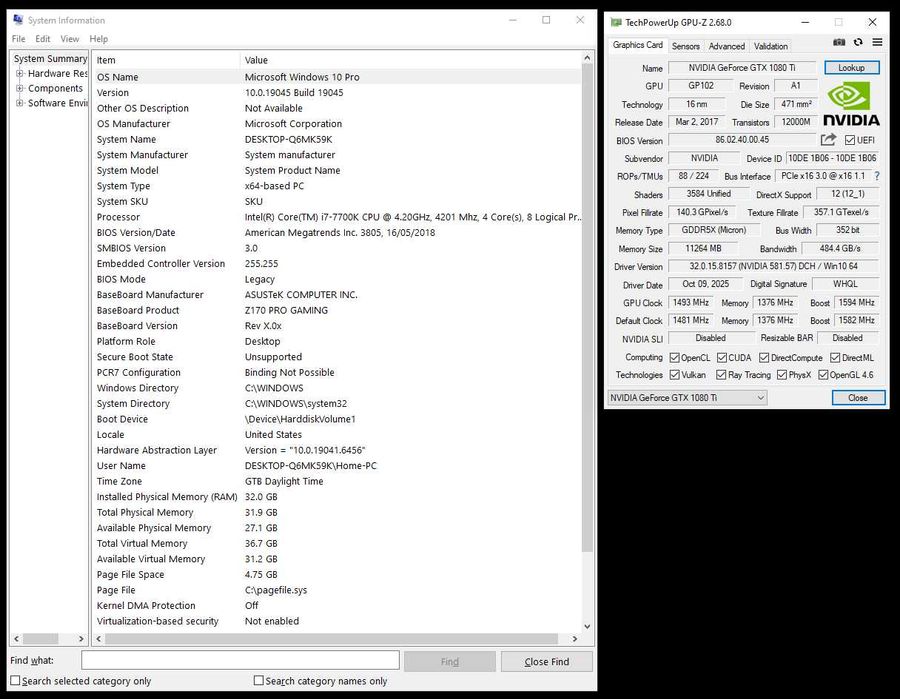
Task: Click the Close button in GPU-Z
Action: pos(858,398)
